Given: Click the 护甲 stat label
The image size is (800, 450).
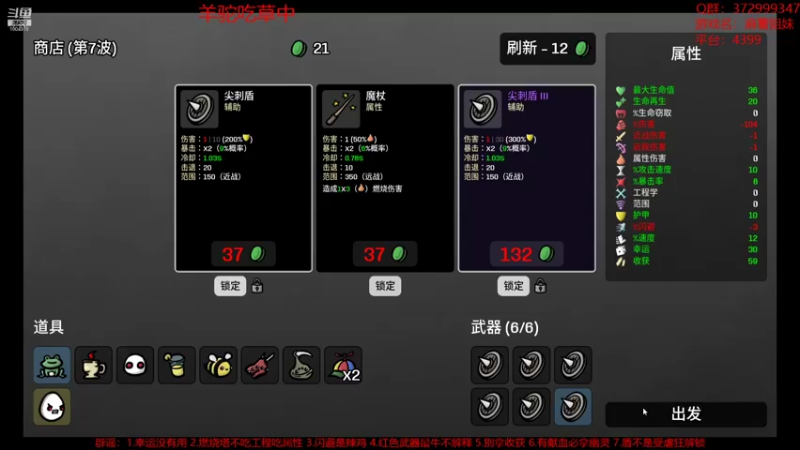Looking at the screenshot, I should (641, 215).
